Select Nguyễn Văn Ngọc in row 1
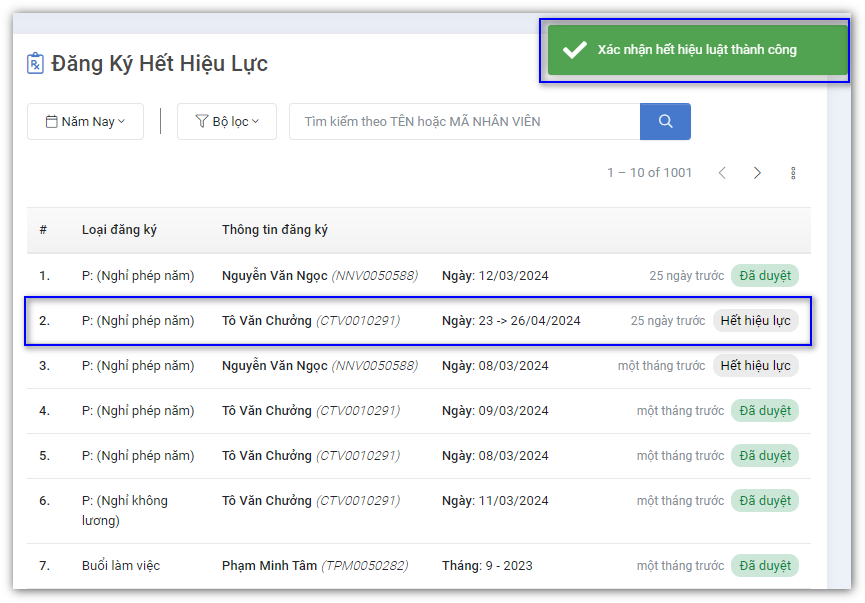The image size is (865, 603). (274, 276)
